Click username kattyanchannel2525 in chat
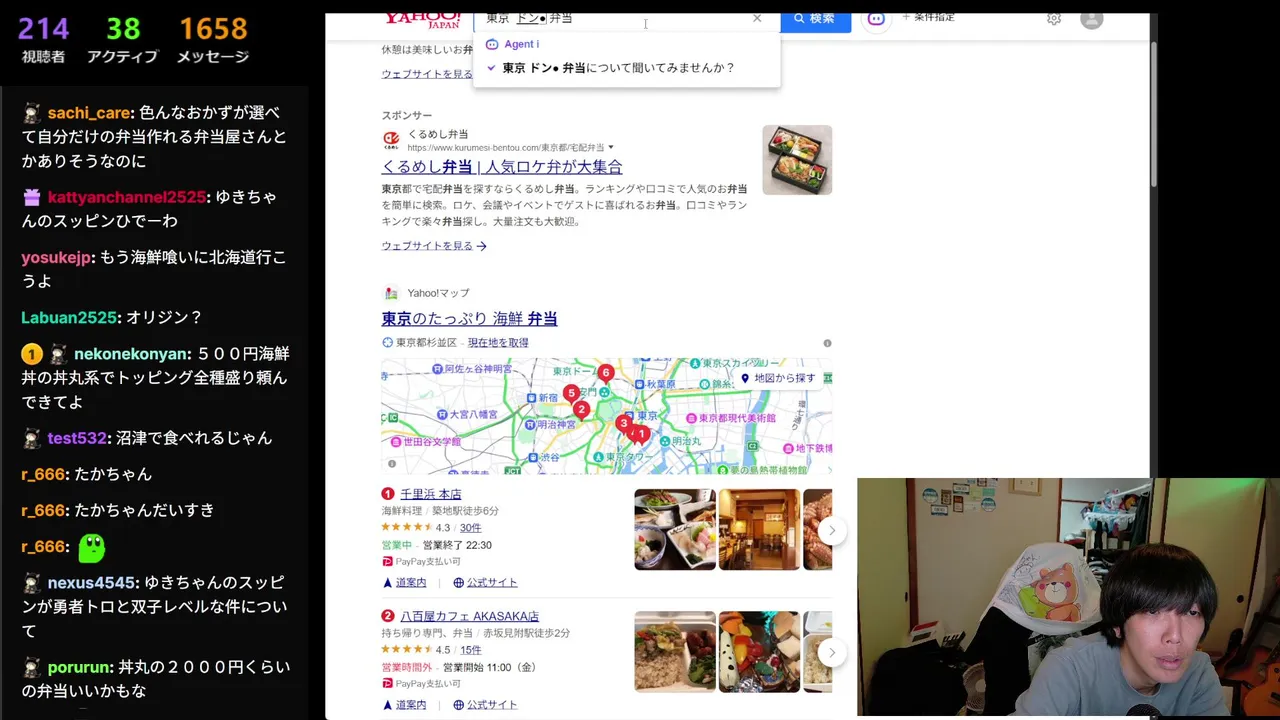Screen dimensions: 1280x720 tap(127, 197)
